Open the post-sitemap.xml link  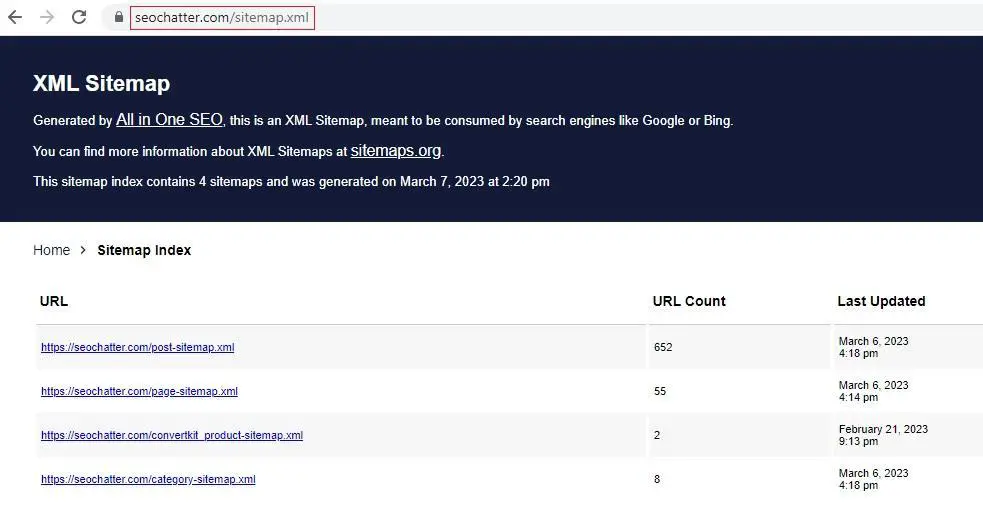[137, 347]
